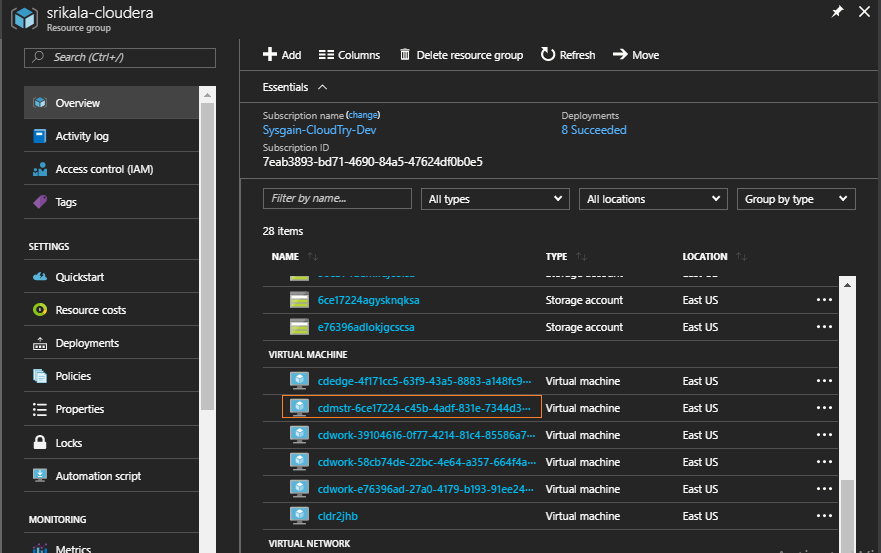Open Resource costs
The height and width of the screenshot is (553, 881).
click(x=111, y=310)
